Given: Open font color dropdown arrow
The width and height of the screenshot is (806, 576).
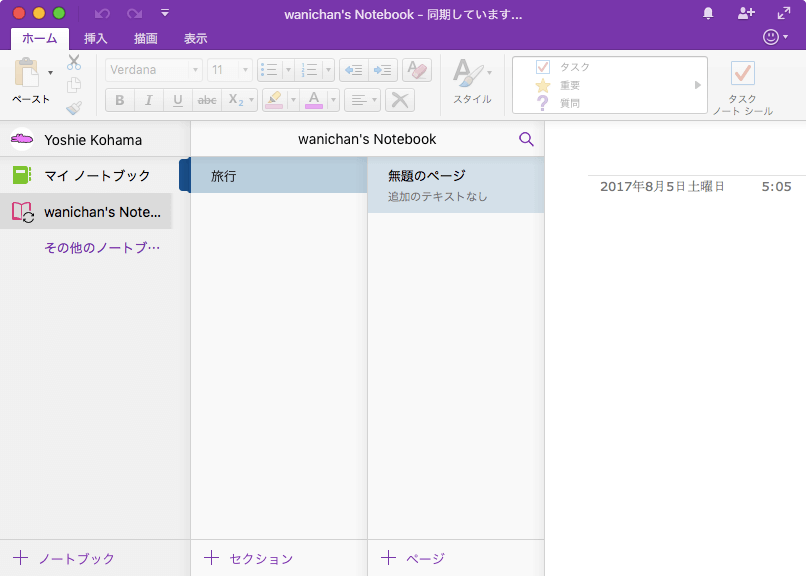Looking at the screenshot, I should (333, 100).
